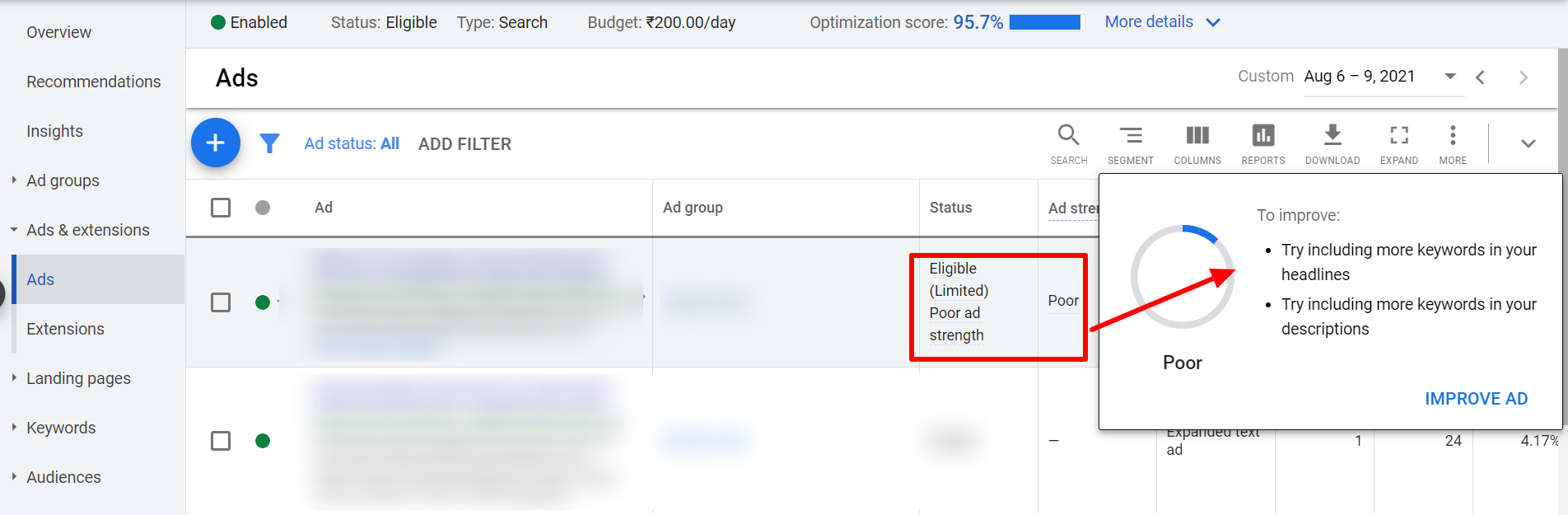Open the Search tool in table toolbar
This screenshot has height=515, width=1568.
[1069, 144]
